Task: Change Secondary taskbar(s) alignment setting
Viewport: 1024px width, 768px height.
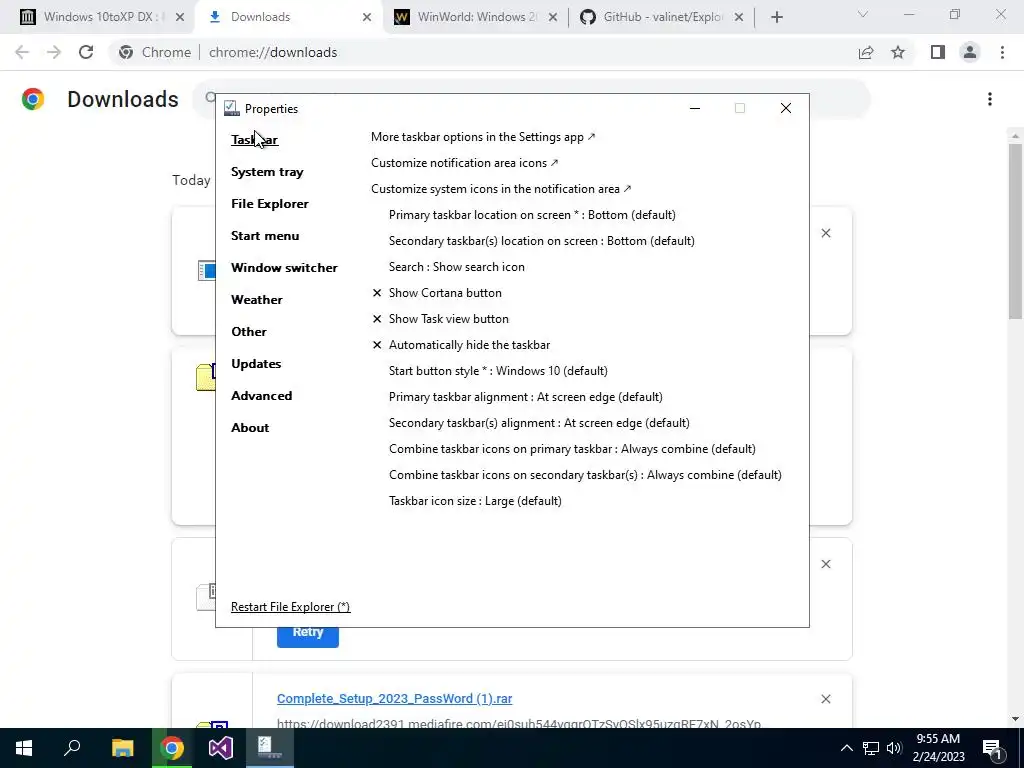Action: tap(539, 423)
